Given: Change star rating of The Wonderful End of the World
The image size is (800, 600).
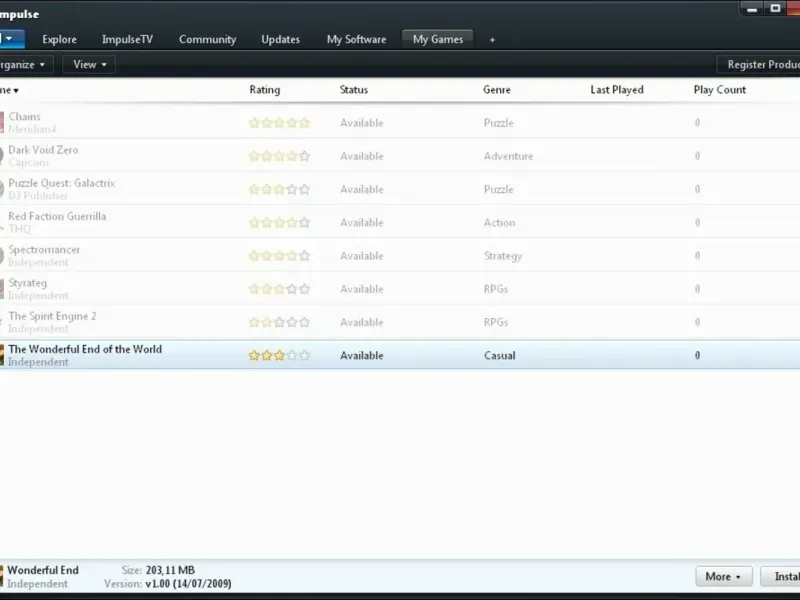Looking at the screenshot, I should pyautogui.click(x=279, y=356).
